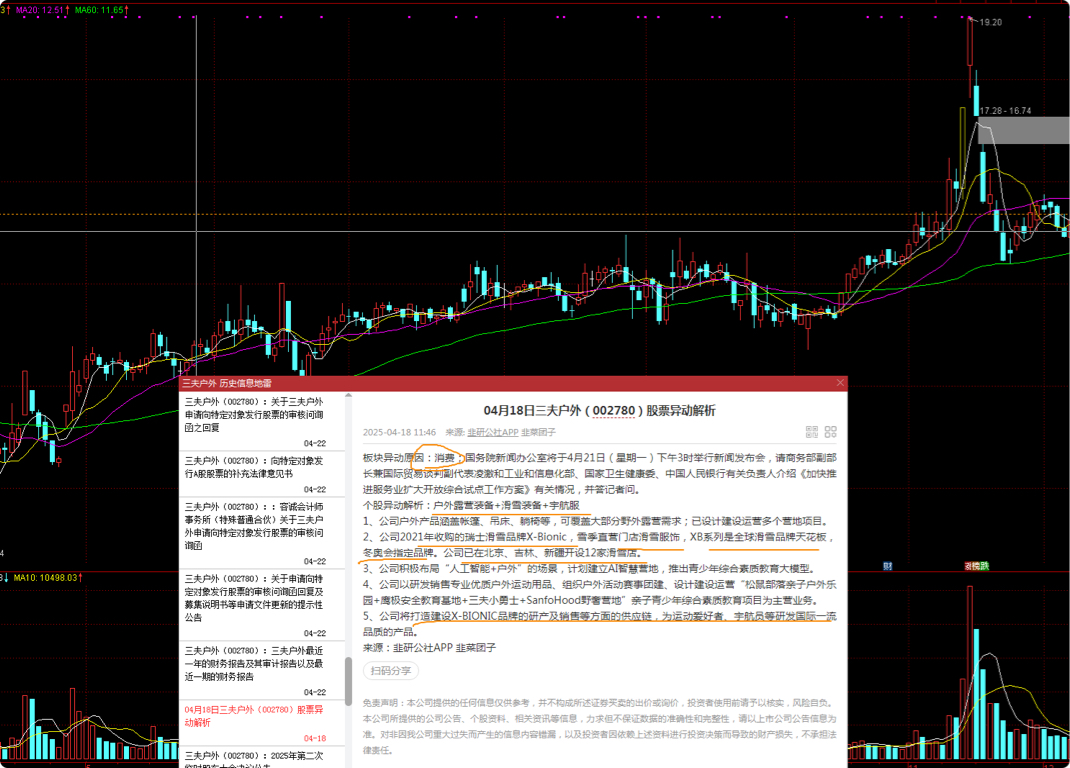Click paragraph 3 about 人工智能+户外 场景

(x=588, y=569)
